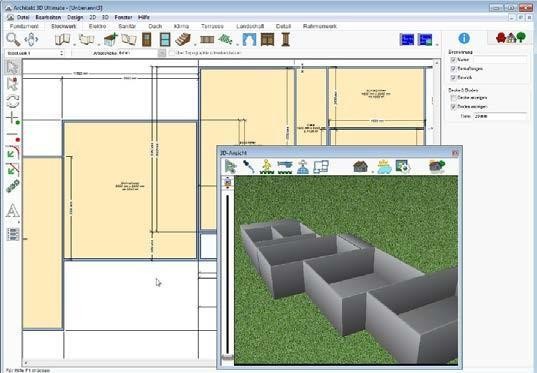
Task: Expand the dropdown arrow beside the blue view icons
Action: click(437, 45)
